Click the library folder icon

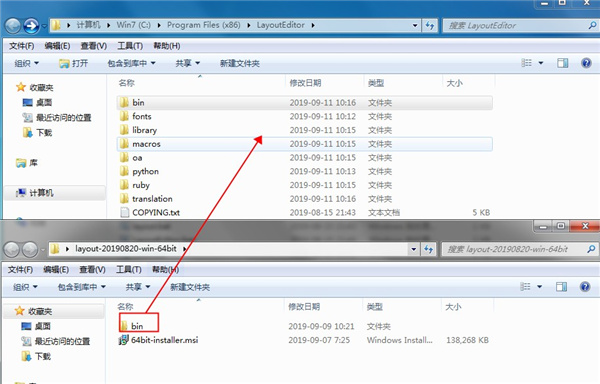pos(124,130)
